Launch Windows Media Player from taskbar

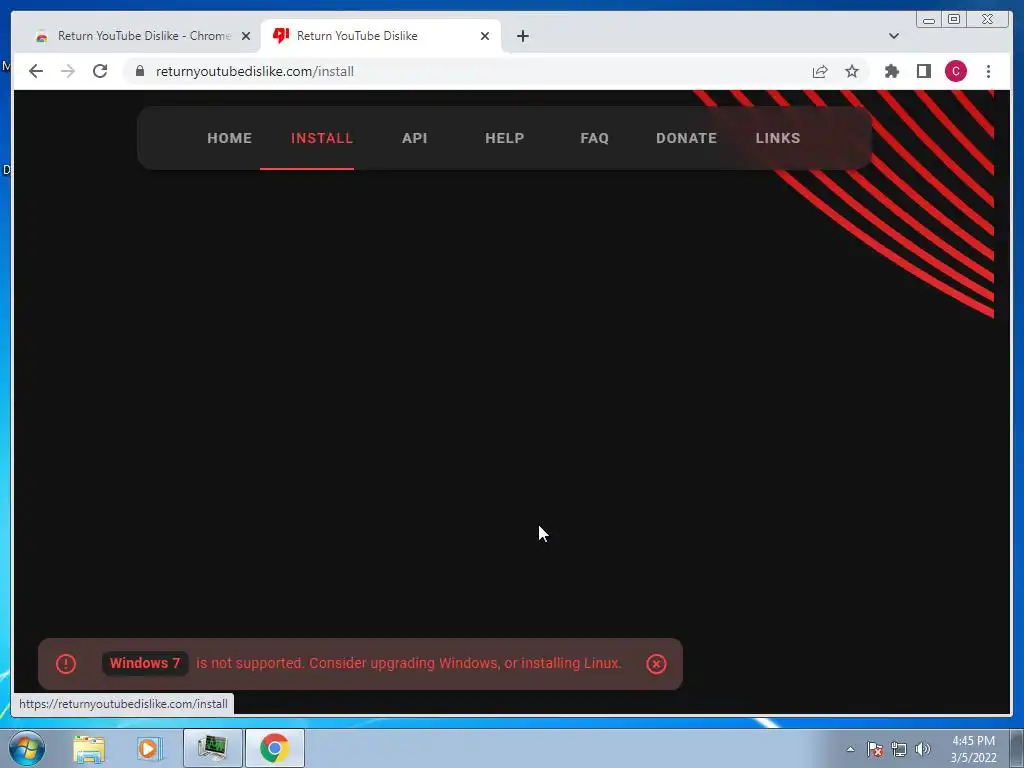(148, 748)
